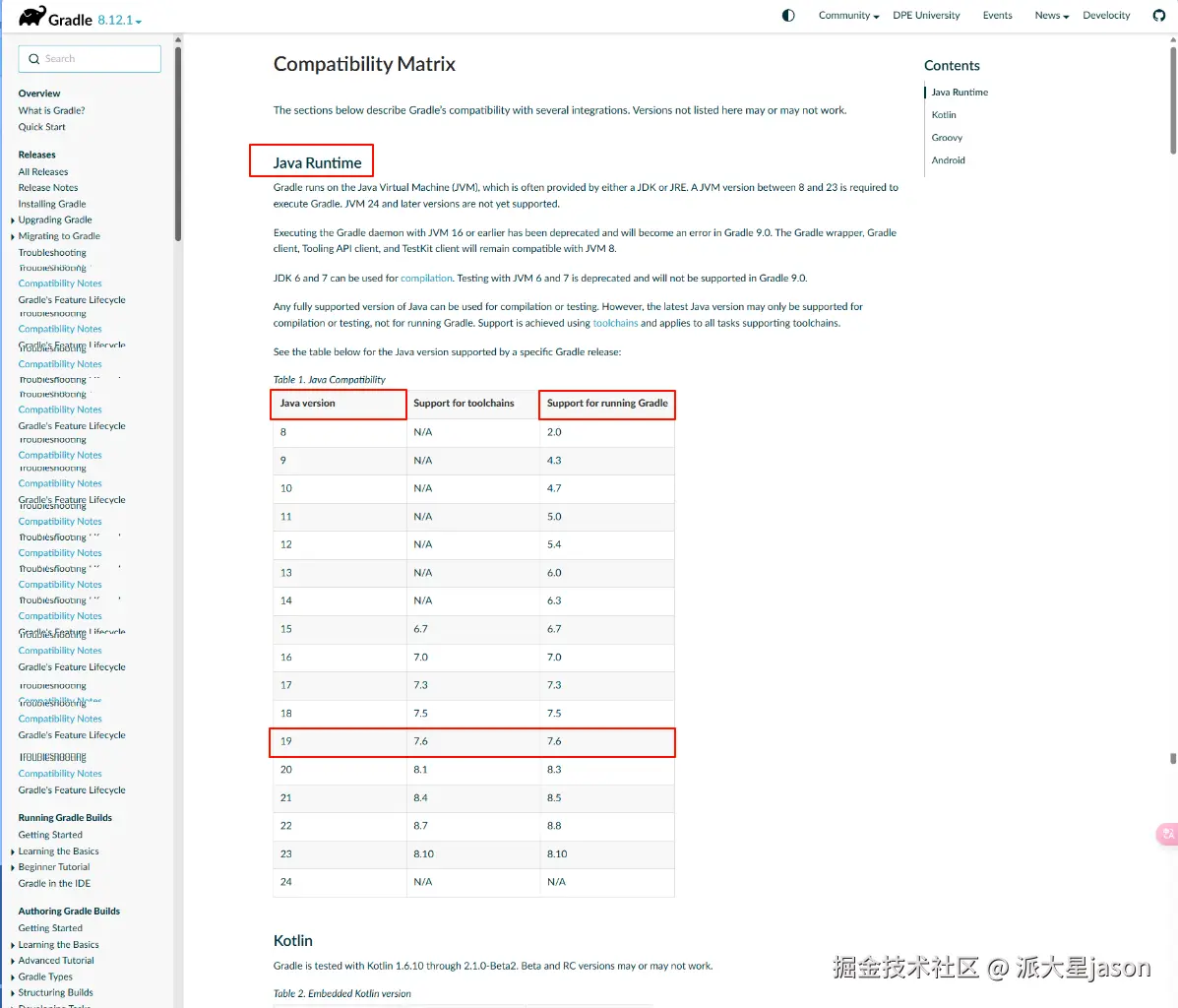Expand the Beginner Tutorial section
The image size is (1178, 1008).
tap(13, 867)
